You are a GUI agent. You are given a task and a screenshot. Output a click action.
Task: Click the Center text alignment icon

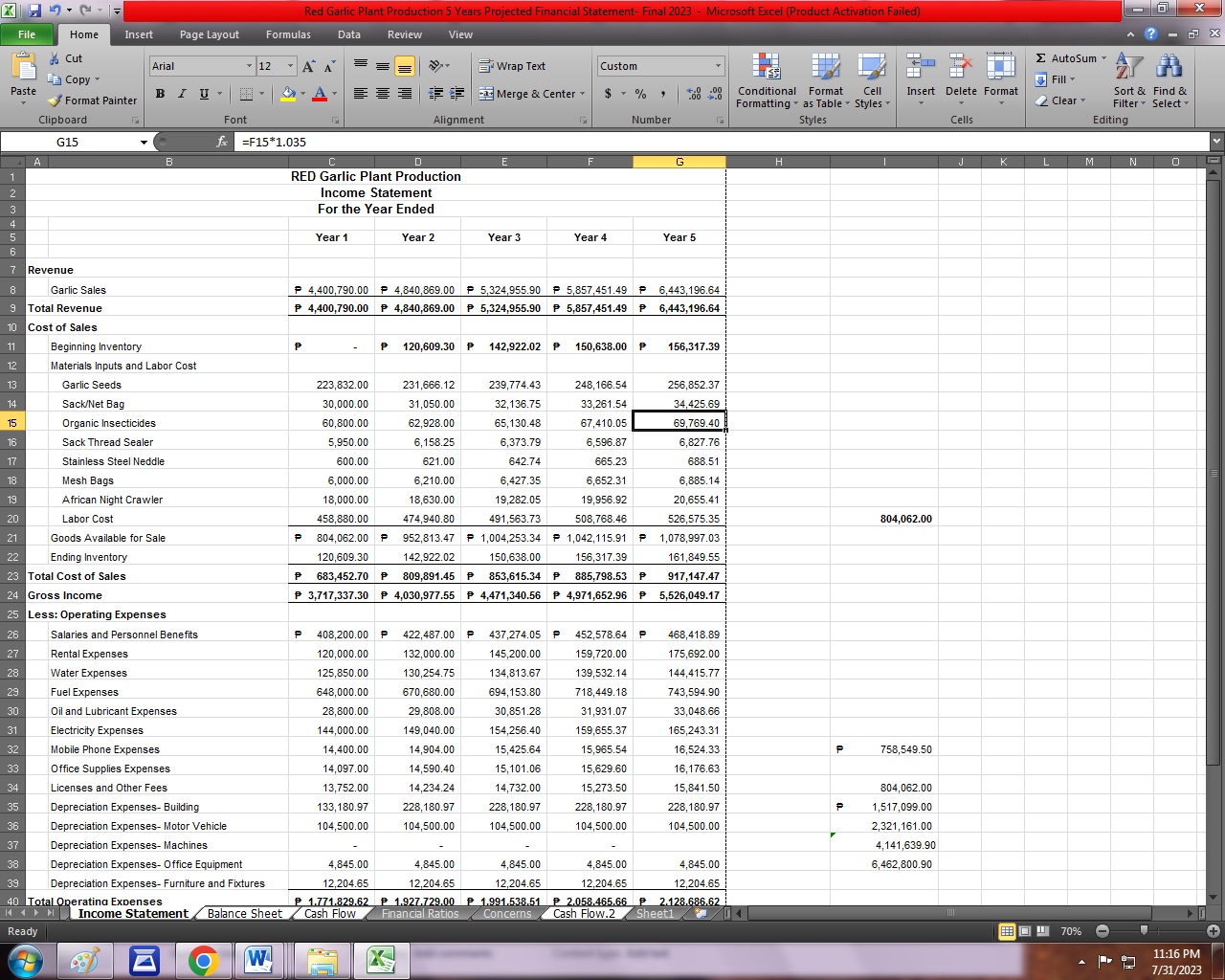[x=383, y=94]
